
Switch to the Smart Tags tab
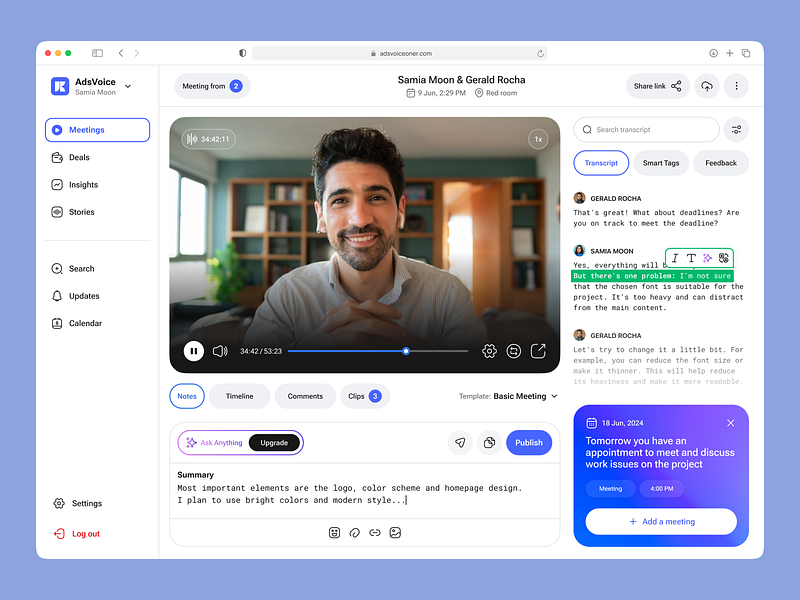point(660,162)
